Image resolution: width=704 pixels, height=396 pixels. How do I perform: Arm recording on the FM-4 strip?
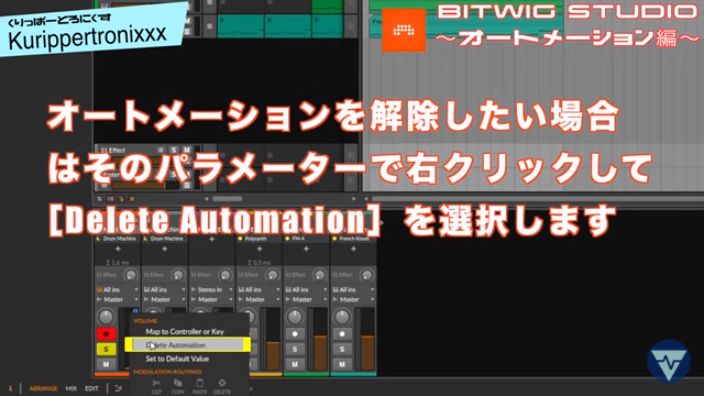click(295, 334)
